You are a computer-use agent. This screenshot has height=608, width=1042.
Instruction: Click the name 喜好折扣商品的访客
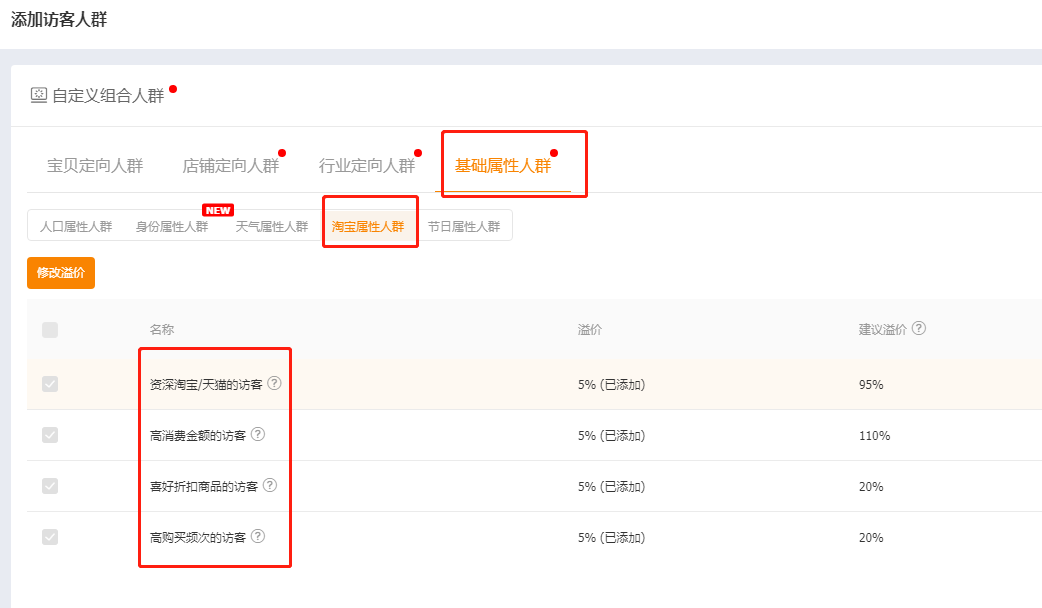(204, 487)
